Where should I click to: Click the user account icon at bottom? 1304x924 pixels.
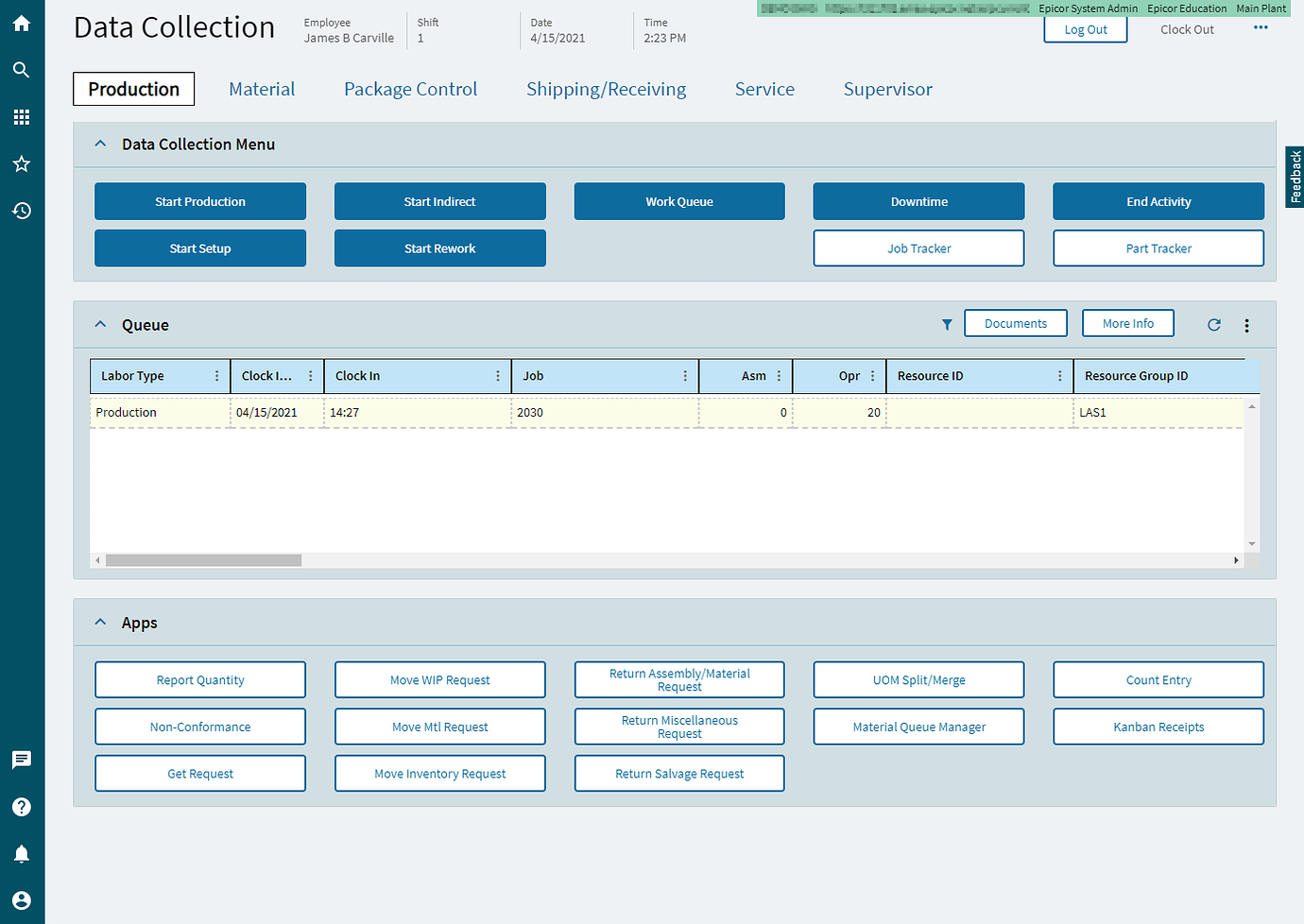(x=21, y=899)
